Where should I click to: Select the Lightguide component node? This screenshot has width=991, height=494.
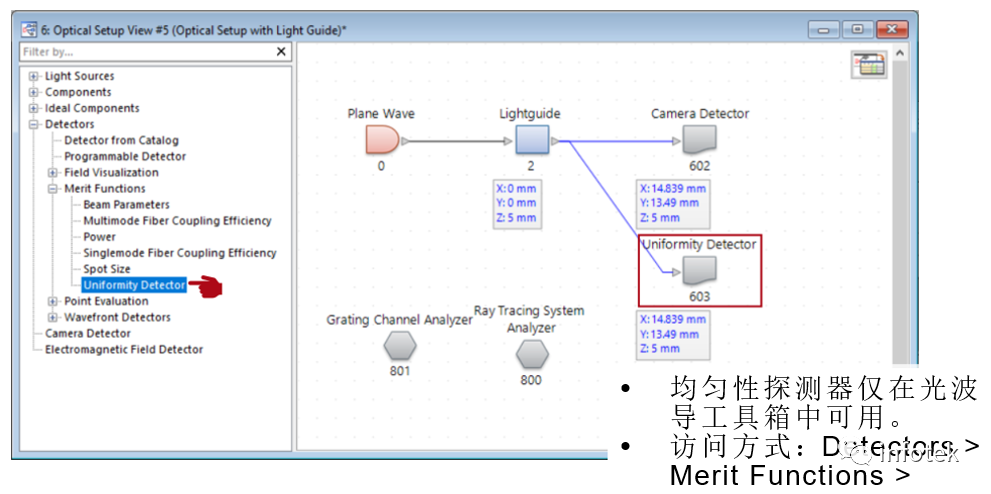pyautogui.click(x=532, y=140)
